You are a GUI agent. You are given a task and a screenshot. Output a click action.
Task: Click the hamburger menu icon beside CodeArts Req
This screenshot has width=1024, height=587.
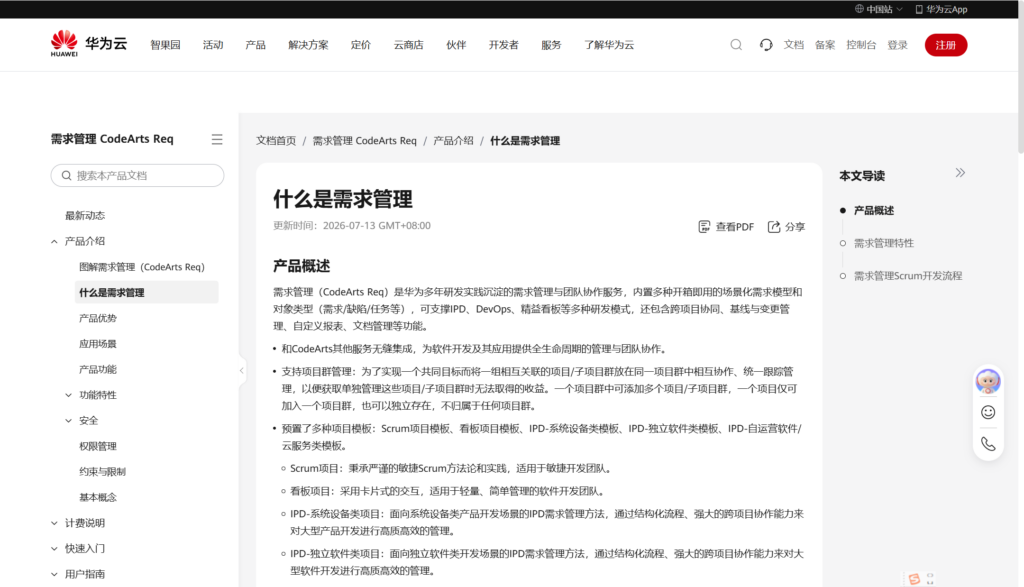(217, 139)
